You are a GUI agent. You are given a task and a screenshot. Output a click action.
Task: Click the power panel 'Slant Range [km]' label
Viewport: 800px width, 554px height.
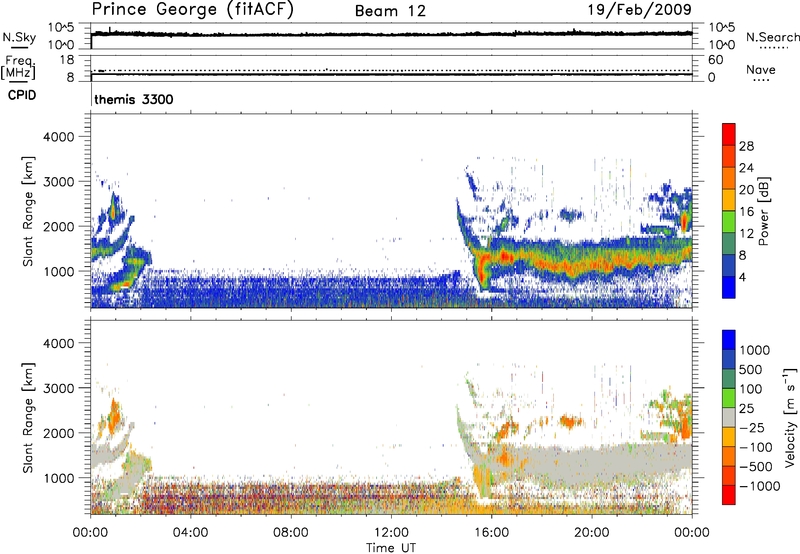click(x=28, y=211)
